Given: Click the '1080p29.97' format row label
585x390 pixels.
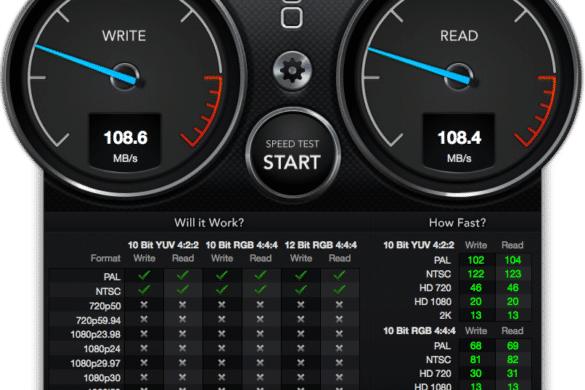Looking at the screenshot, I should click(96, 364).
